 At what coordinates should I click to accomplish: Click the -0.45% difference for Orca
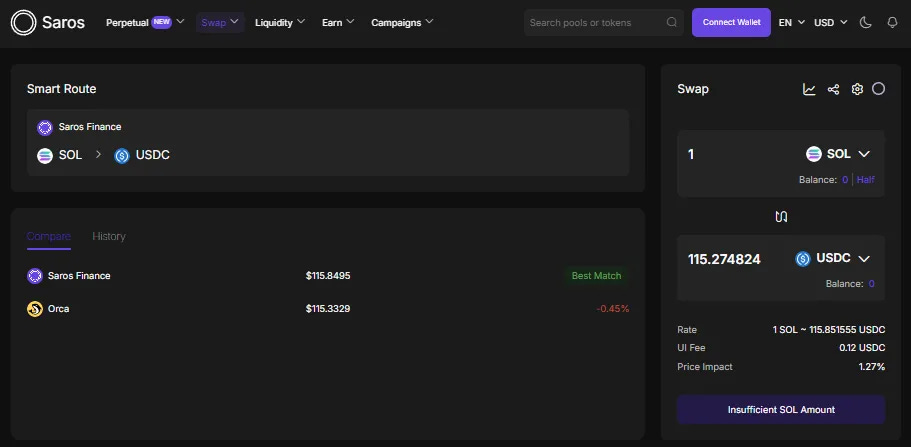pos(612,309)
